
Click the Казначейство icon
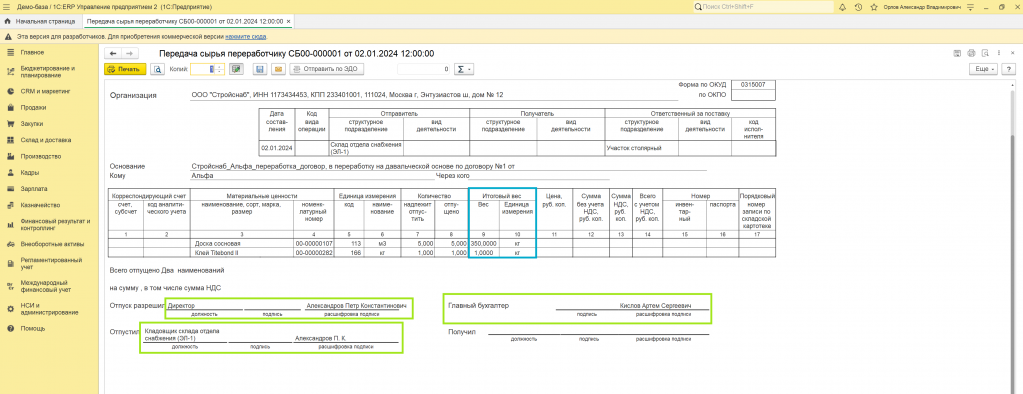[10, 205]
